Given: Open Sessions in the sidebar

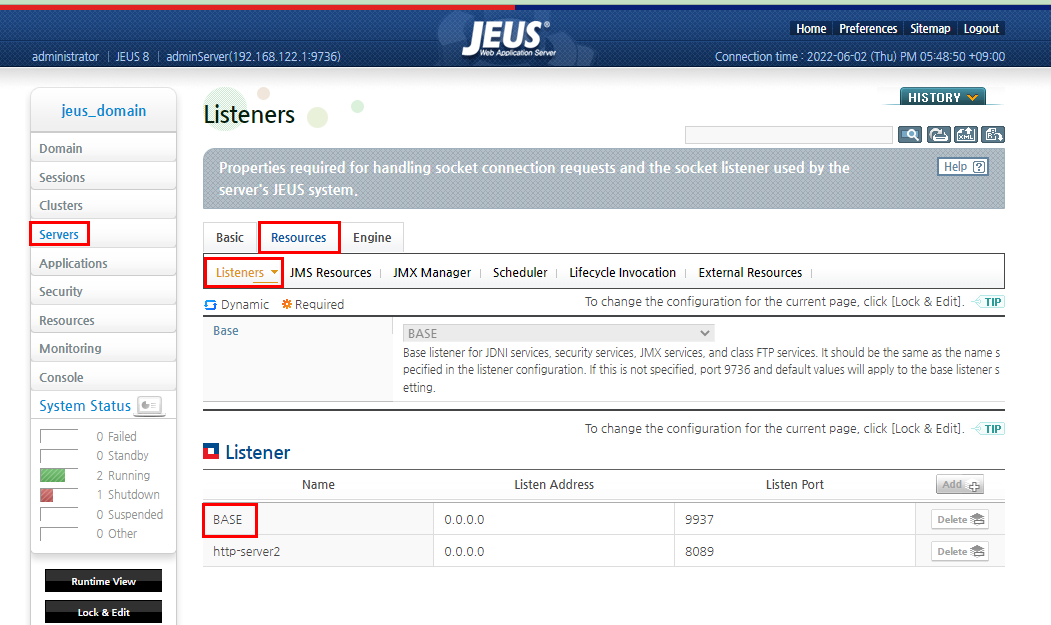Looking at the screenshot, I should (x=103, y=177).
